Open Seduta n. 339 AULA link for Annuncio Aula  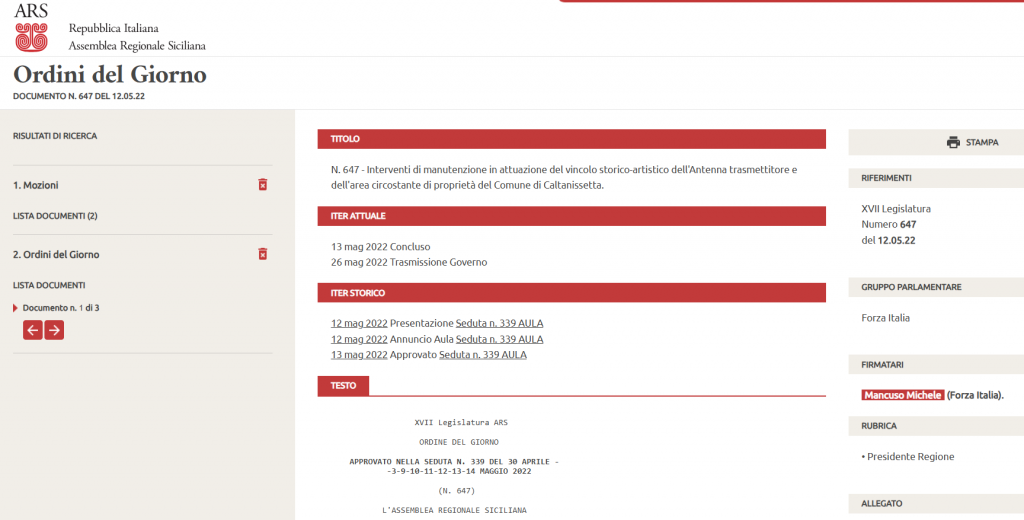(x=499, y=339)
